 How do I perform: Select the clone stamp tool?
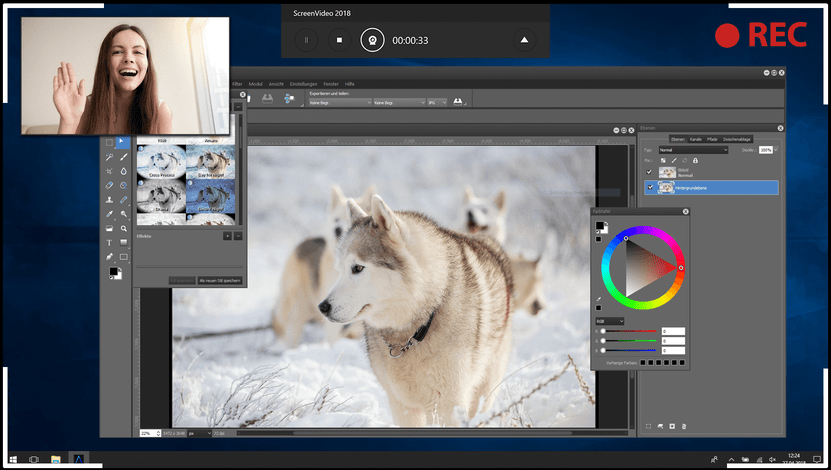109,200
